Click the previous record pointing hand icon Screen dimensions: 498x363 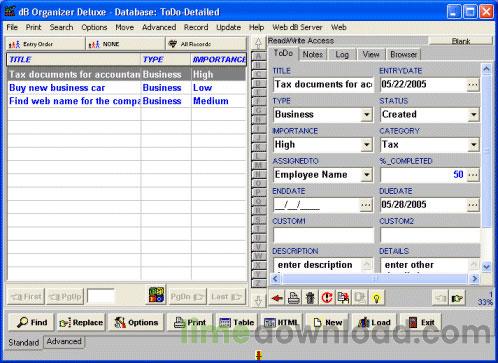click(x=440, y=298)
